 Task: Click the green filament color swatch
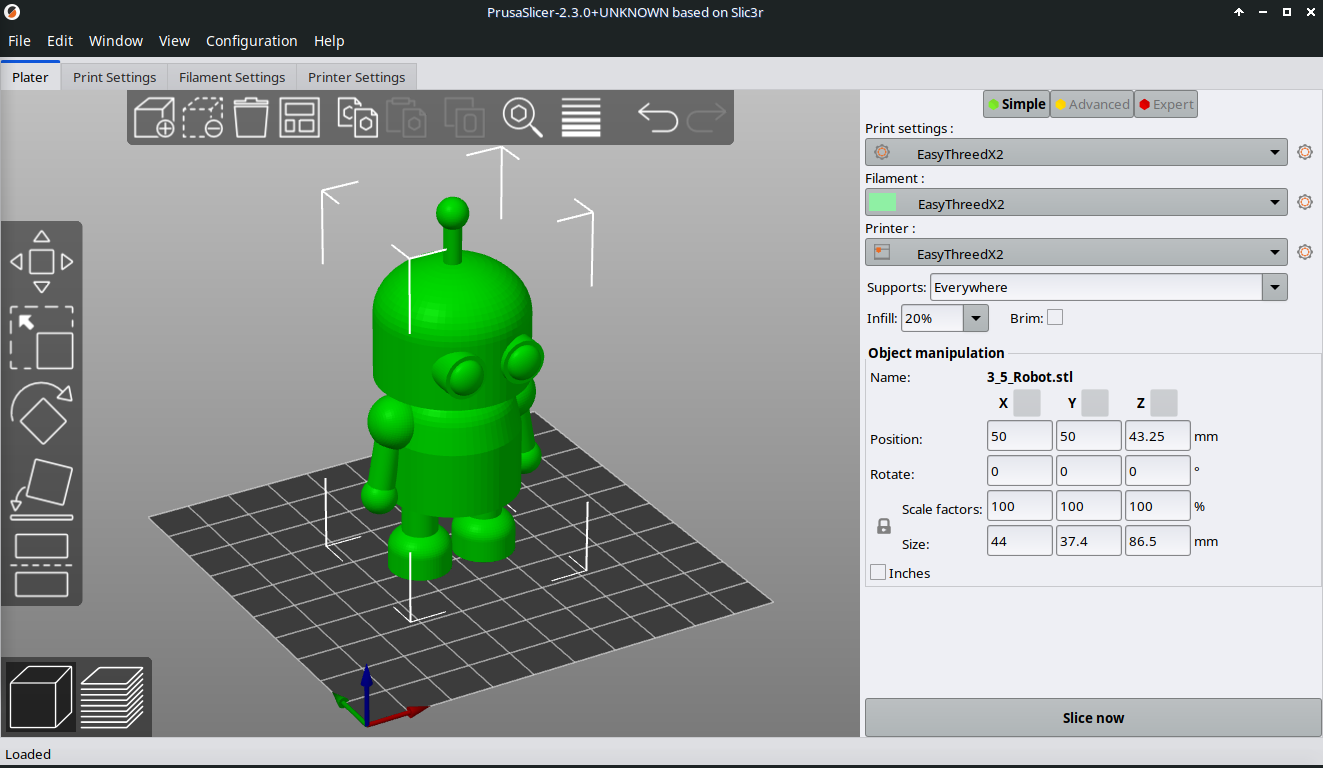tap(882, 203)
